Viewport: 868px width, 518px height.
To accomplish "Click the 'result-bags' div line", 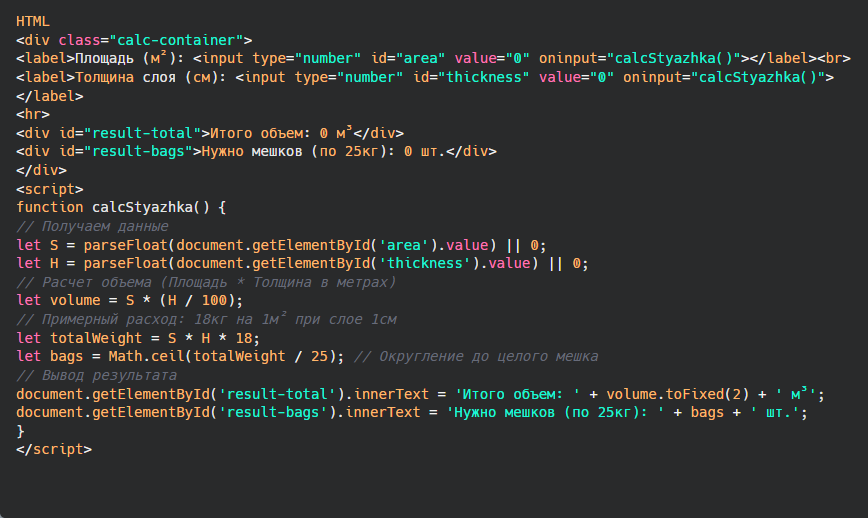I will click(x=256, y=152).
